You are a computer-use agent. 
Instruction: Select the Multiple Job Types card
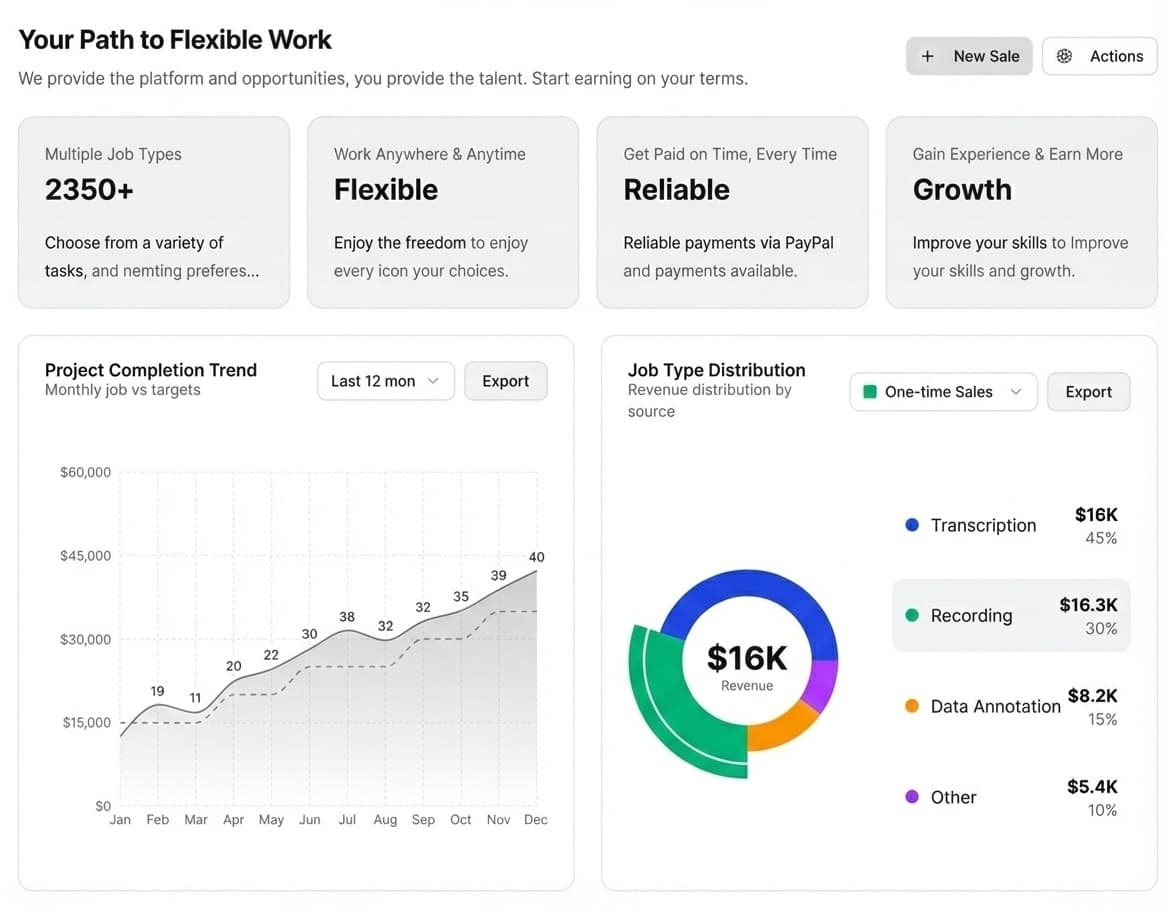(x=153, y=212)
